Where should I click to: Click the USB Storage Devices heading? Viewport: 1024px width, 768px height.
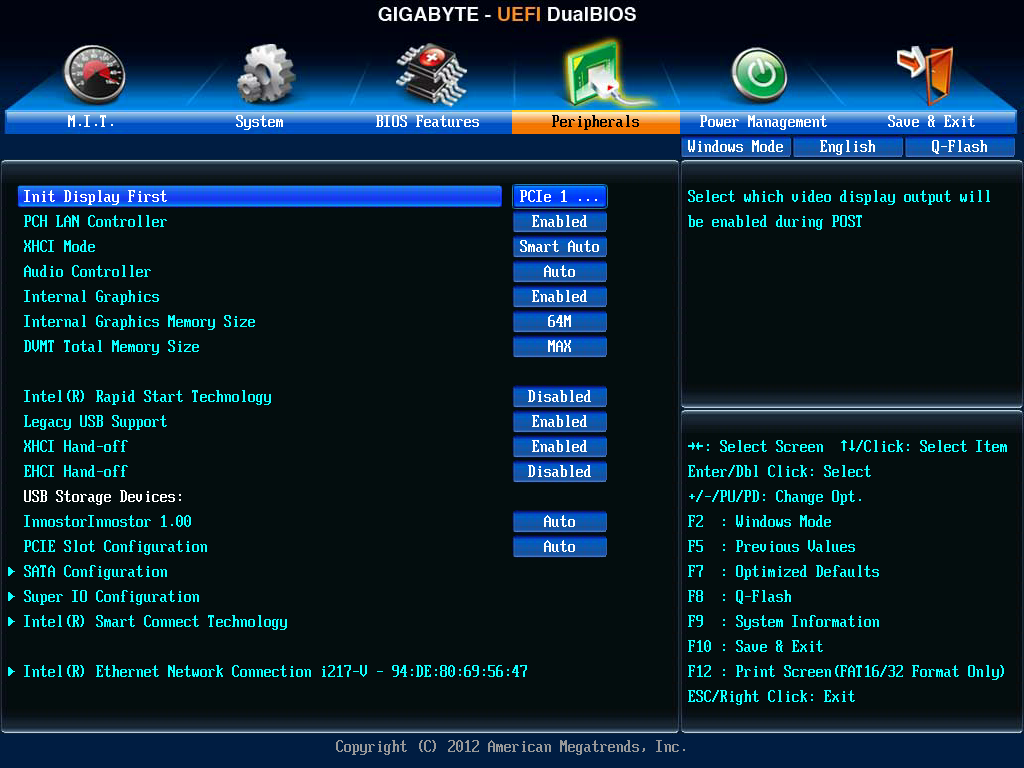(103, 497)
